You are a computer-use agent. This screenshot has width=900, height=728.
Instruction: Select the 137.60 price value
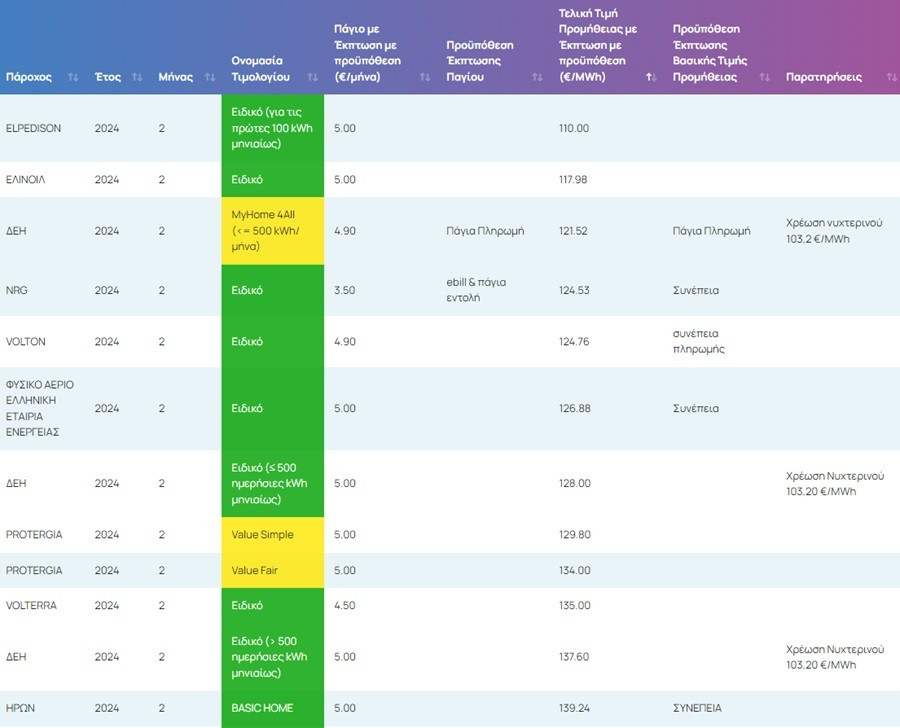coord(574,657)
